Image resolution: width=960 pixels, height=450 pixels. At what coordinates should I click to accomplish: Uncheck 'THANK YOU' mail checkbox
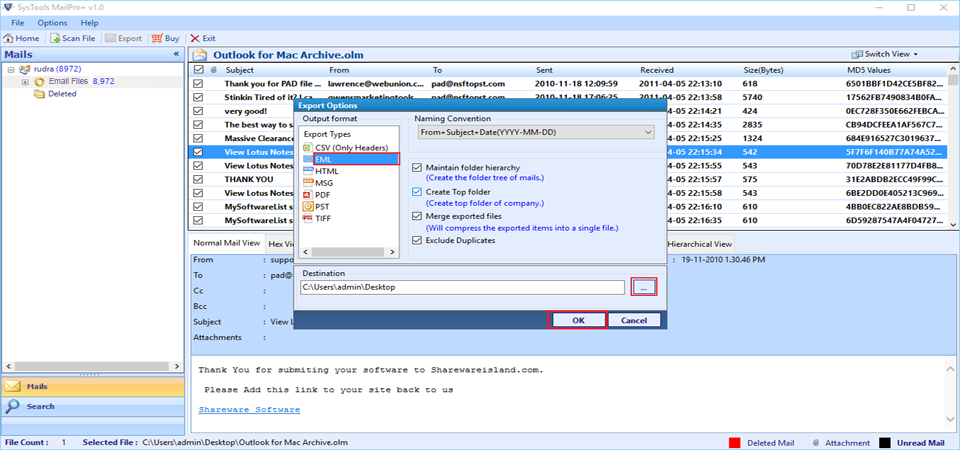coord(198,179)
